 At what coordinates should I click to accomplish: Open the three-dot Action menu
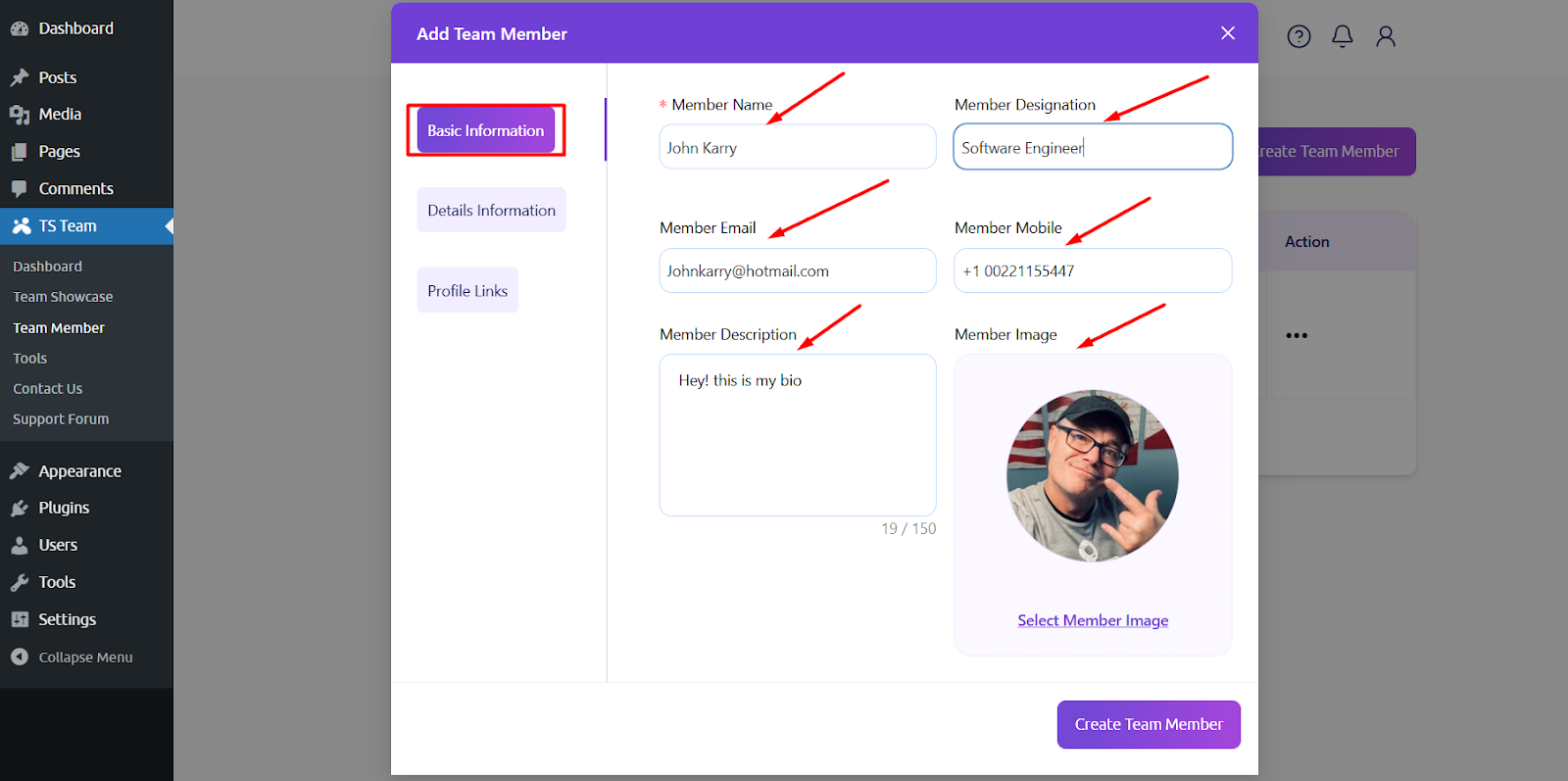[1297, 335]
